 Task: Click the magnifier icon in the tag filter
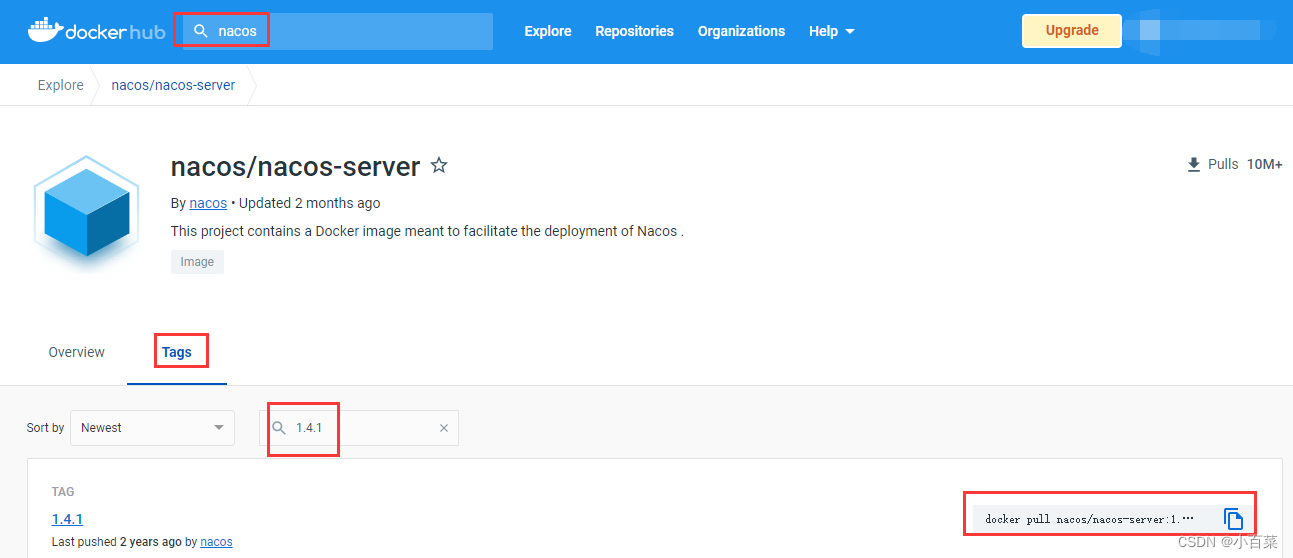(x=279, y=428)
